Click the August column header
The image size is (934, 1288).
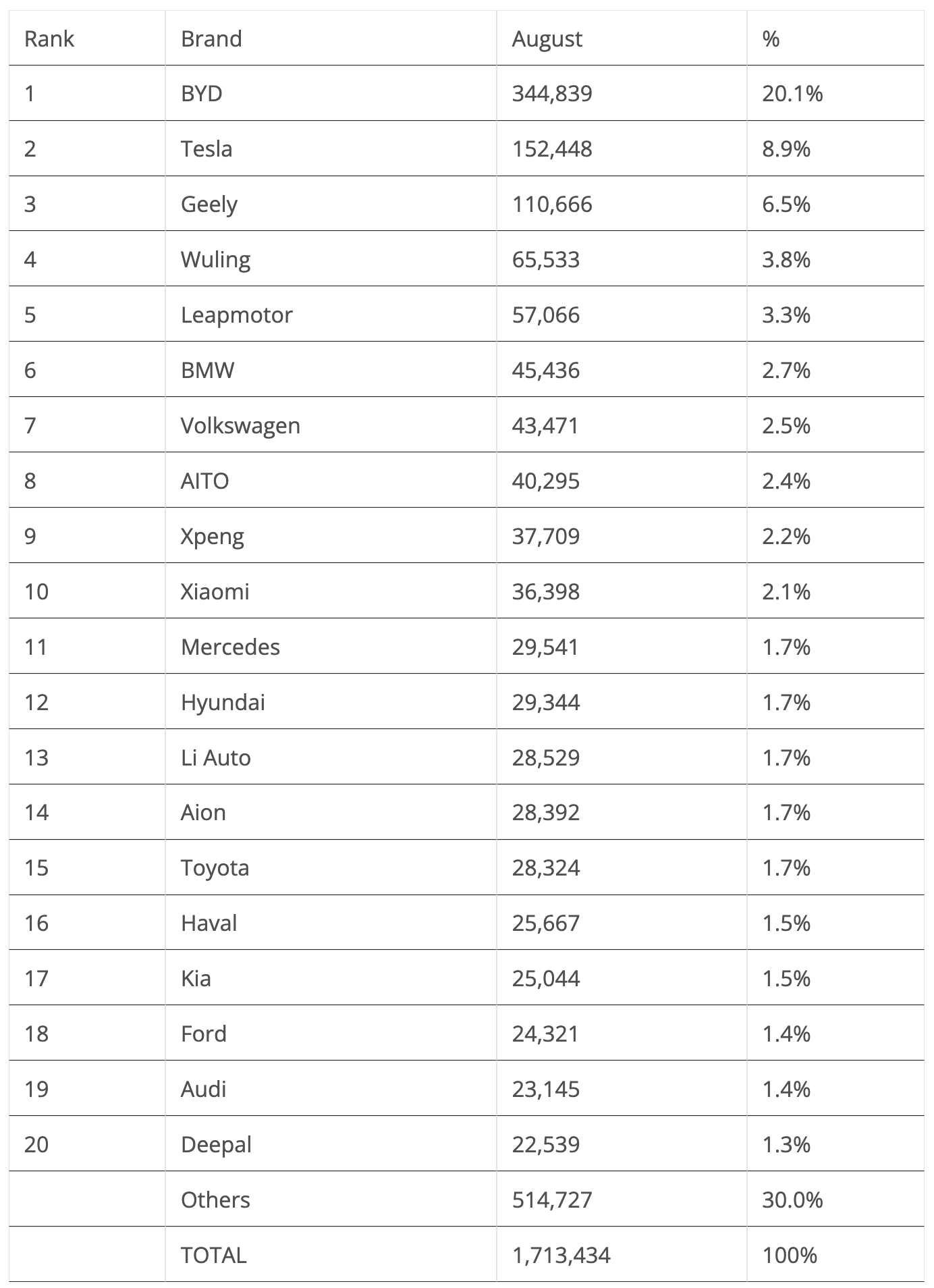pyautogui.click(x=547, y=39)
